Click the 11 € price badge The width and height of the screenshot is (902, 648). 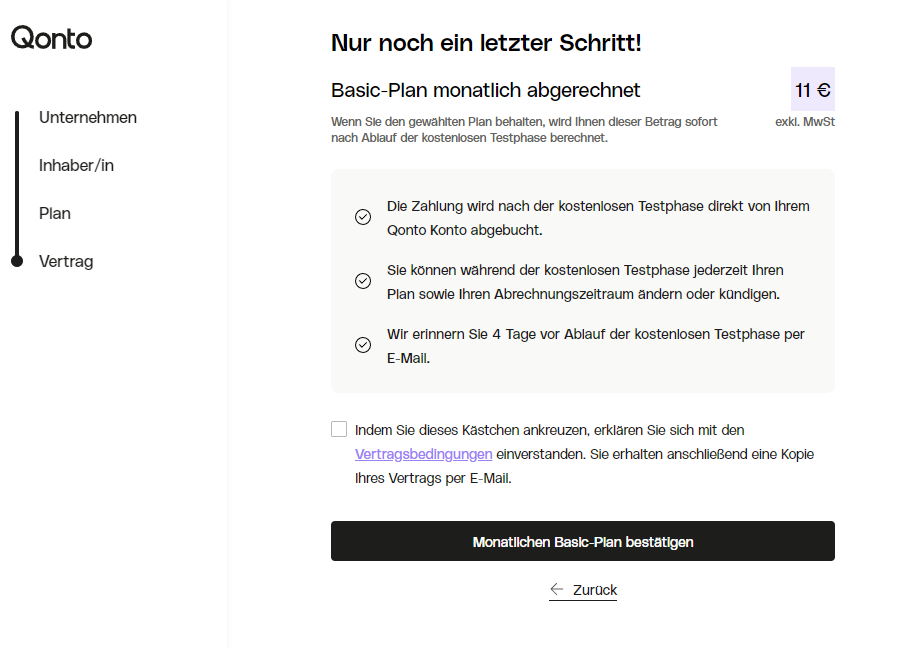[812, 90]
